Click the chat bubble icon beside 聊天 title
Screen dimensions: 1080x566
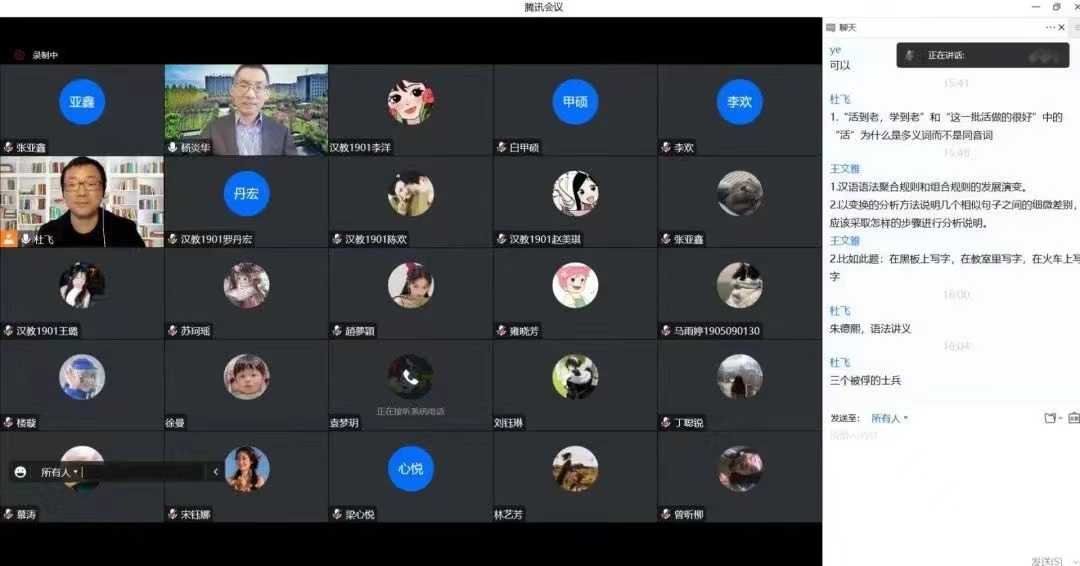pos(832,27)
